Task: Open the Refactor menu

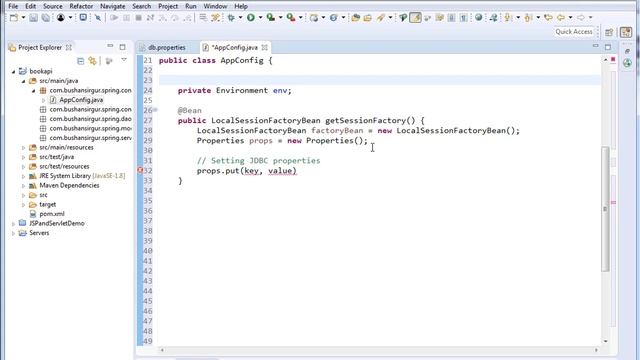Action: (x=81, y=6)
